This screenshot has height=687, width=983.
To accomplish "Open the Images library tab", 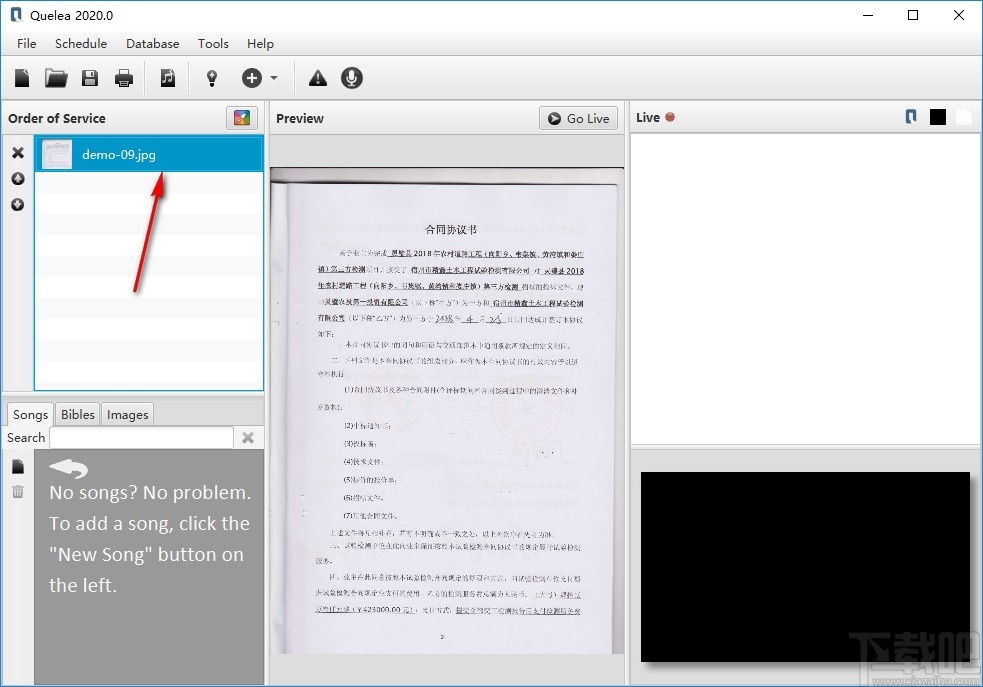I will coord(127,414).
